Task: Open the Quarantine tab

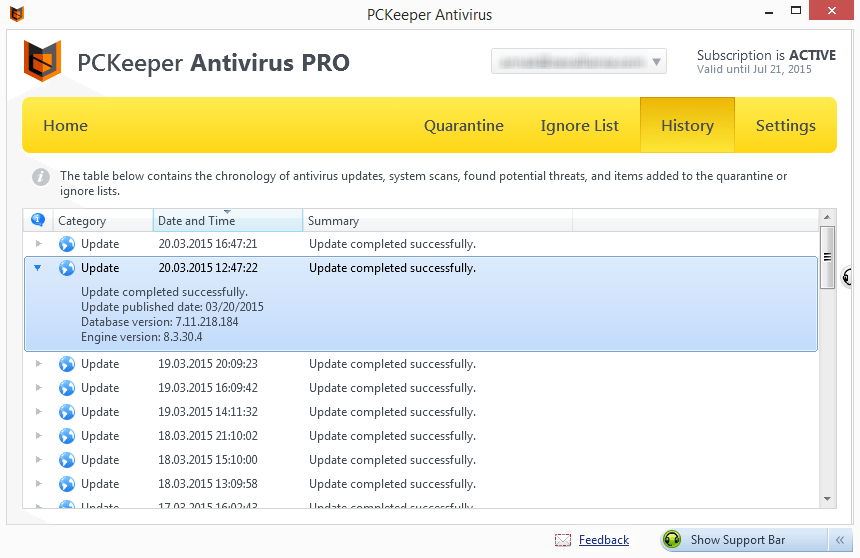Action: pos(463,126)
